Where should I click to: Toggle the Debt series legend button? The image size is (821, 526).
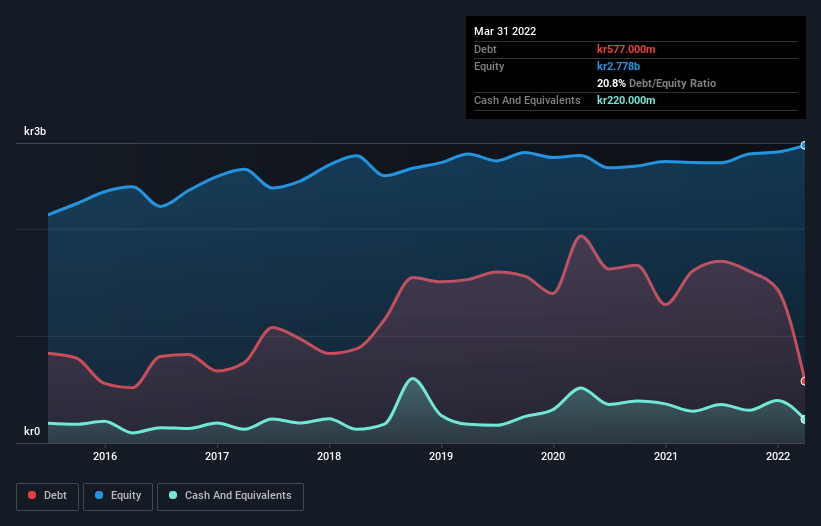point(48,496)
